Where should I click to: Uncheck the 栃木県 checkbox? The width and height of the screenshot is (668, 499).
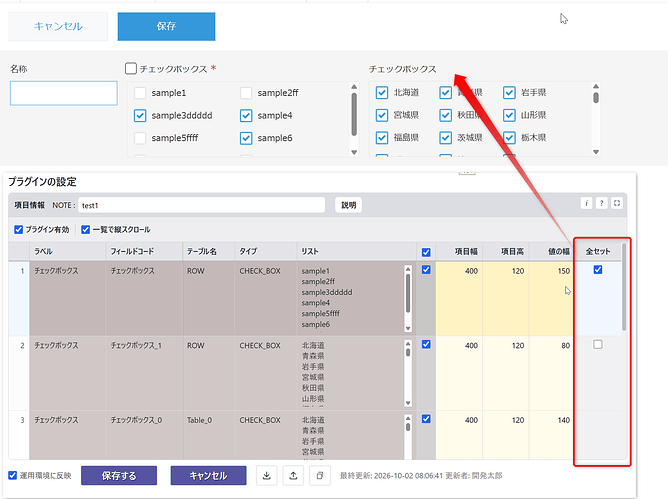[x=509, y=138]
